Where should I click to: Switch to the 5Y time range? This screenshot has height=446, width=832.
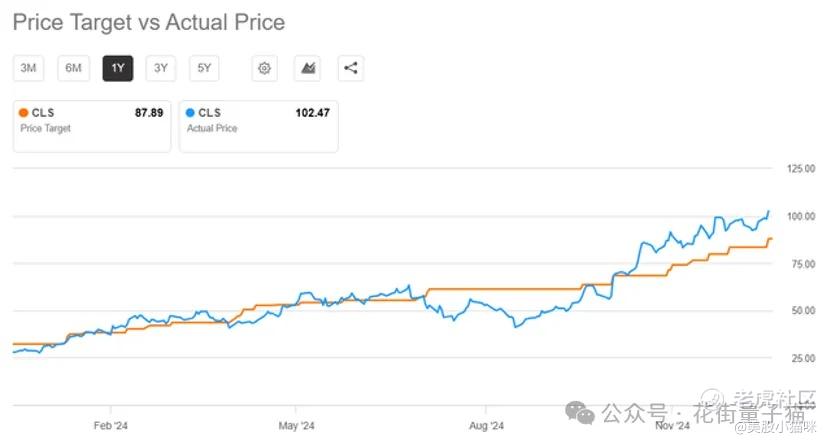tap(204, 68)
